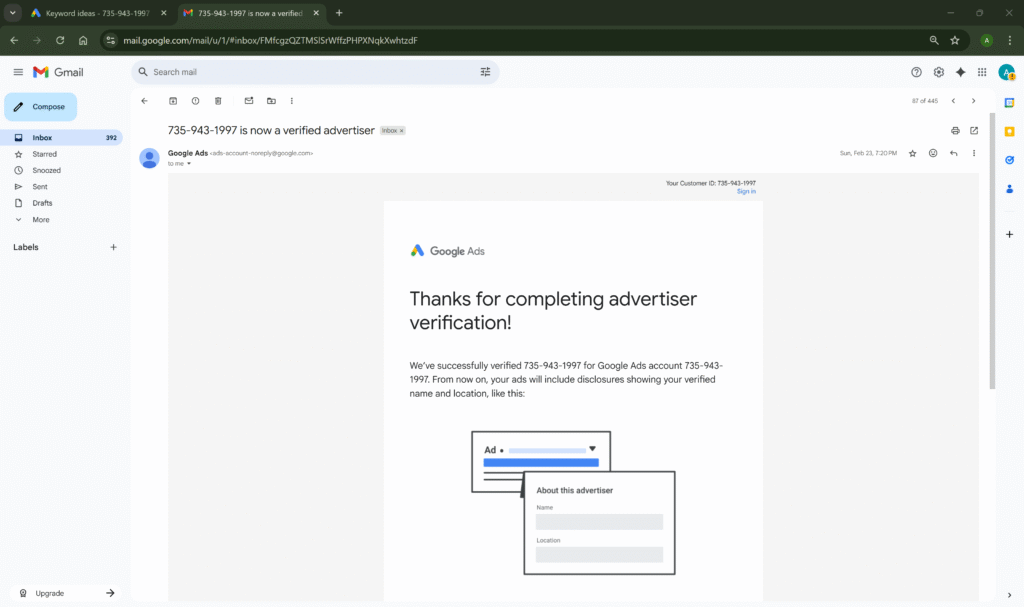Image resolution: width=1024 pixels, height=607 pixels.
Task: Click the Sign in link in email
Action: tap(746, 191)
